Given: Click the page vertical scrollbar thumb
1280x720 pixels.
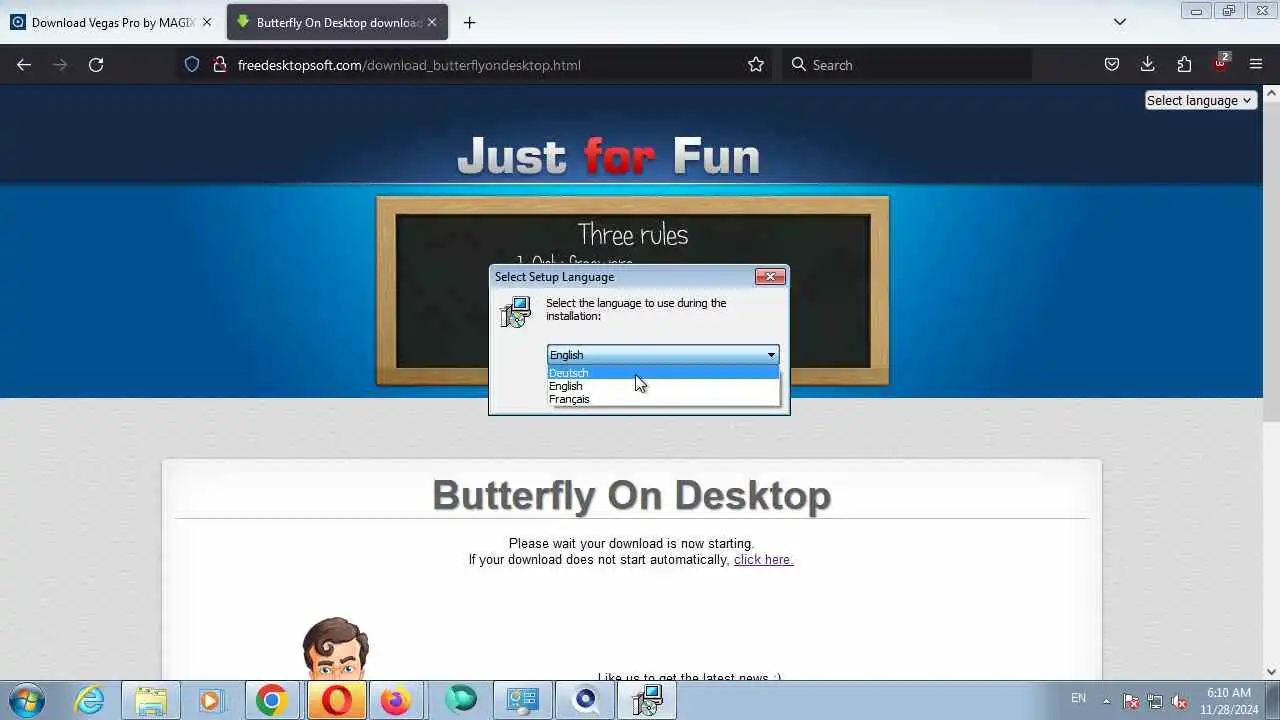Looking at the screenshot, I should 1271,260.
